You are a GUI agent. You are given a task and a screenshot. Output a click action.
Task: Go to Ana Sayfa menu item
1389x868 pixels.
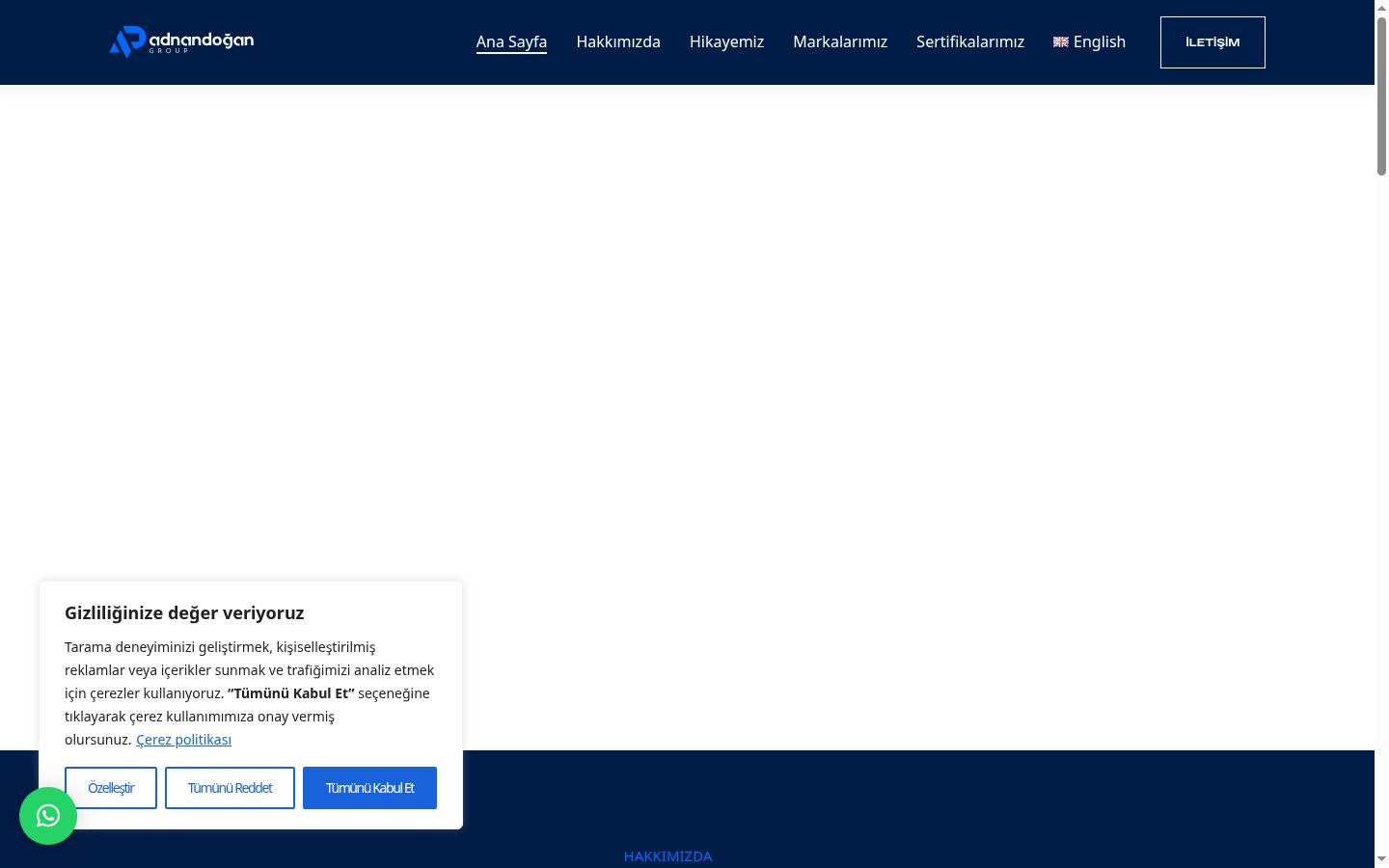tap(511, 41)
